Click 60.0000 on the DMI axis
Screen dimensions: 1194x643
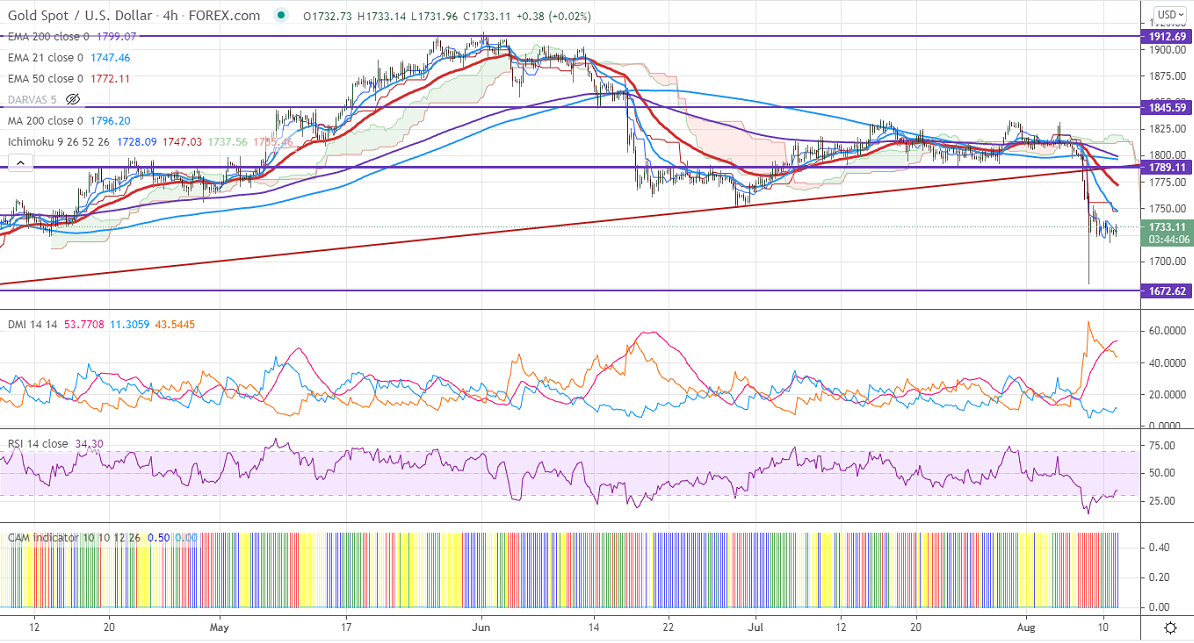[x=1167, y=331]
